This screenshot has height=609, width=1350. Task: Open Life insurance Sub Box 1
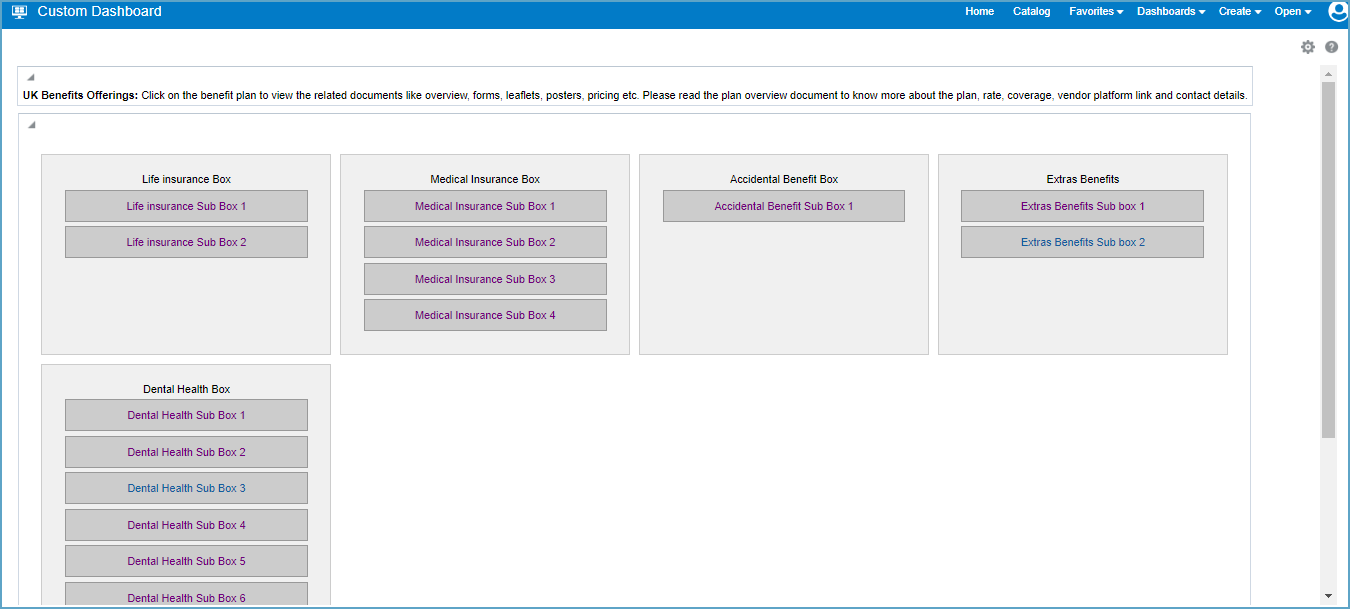tap(186, 206)
